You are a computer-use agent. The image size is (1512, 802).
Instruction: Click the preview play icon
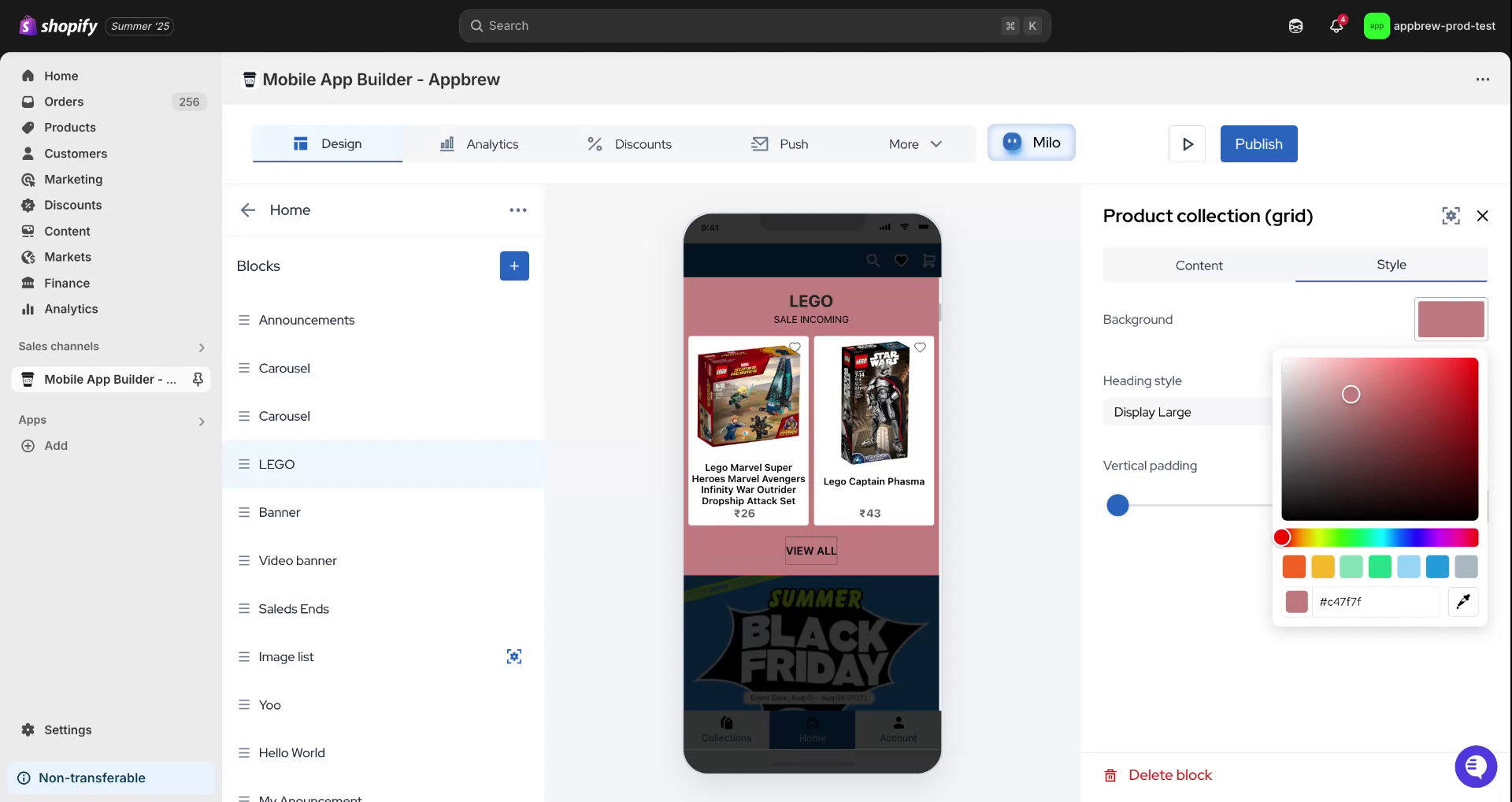pyautogui.click(x=1187, y=144)
